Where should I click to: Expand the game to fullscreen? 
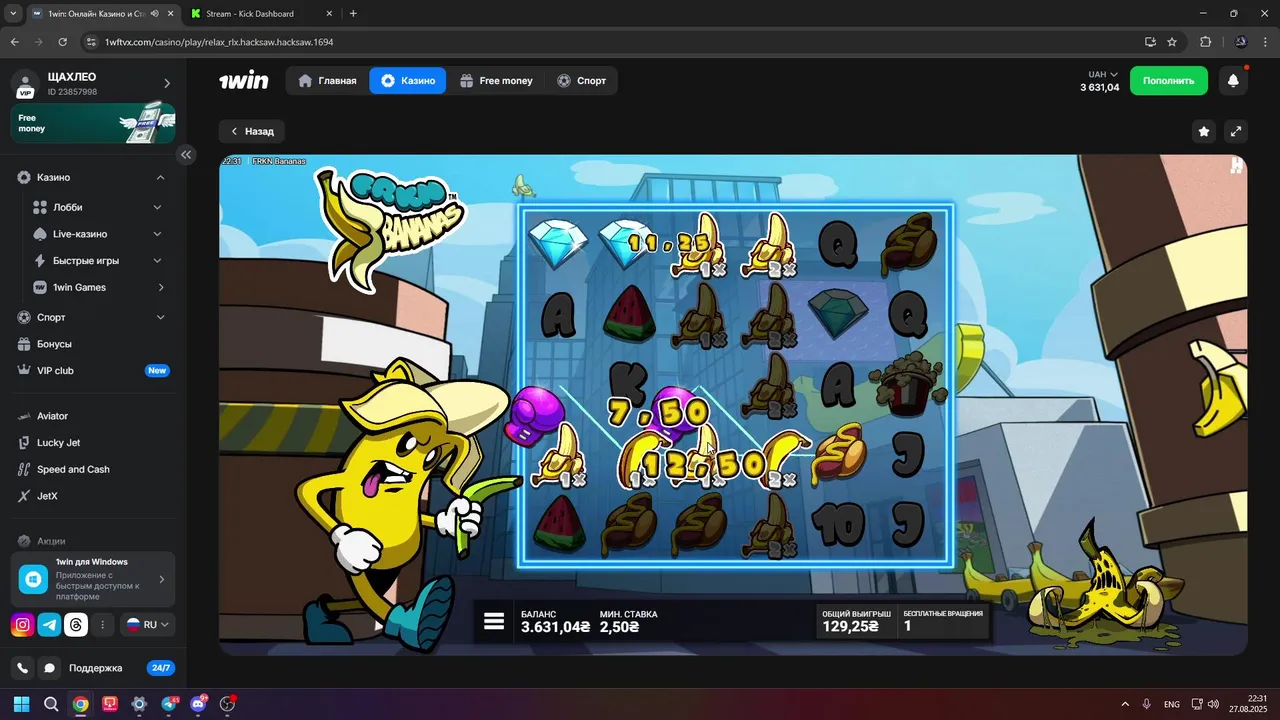click(x=1236, y=131)
